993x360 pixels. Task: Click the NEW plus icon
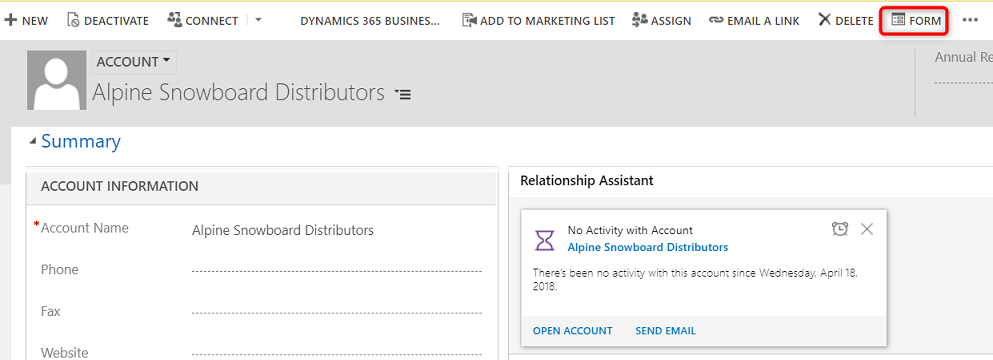(x=10, y=20)
